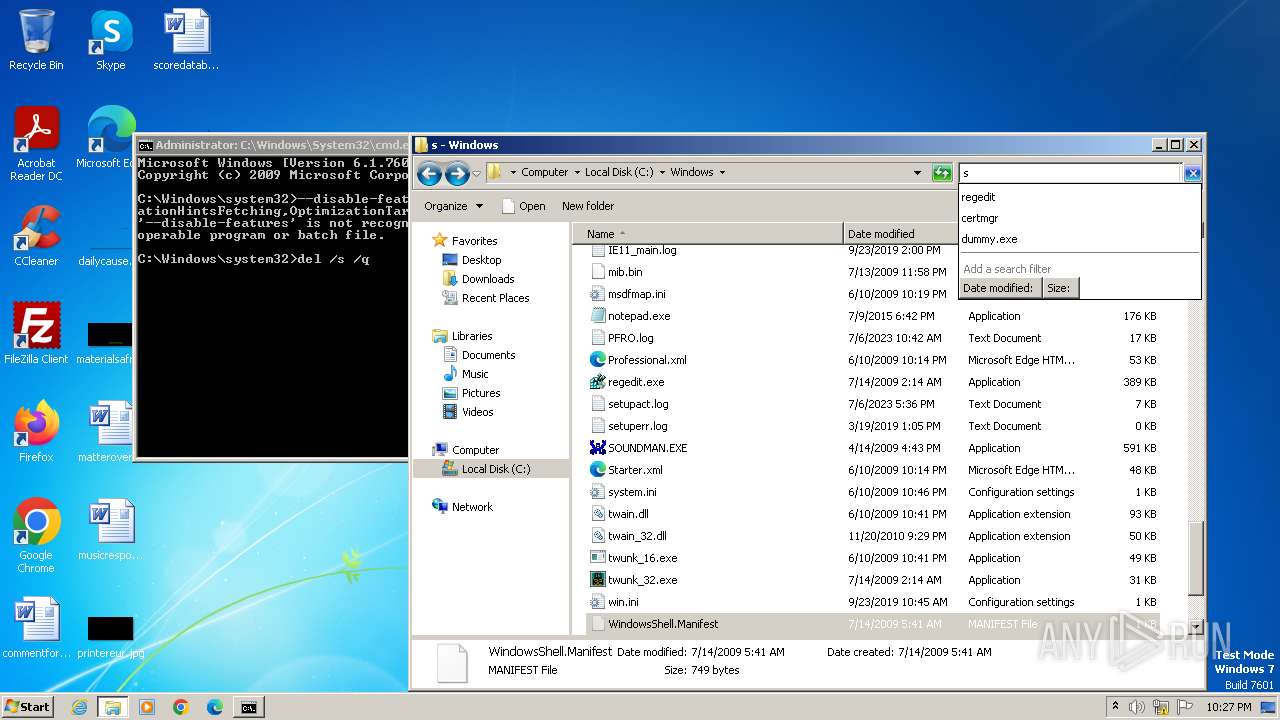This screenshot has height=720, width=1280.
Task: Show hidden system tray icons
Action: click(x=1115, y=707)
